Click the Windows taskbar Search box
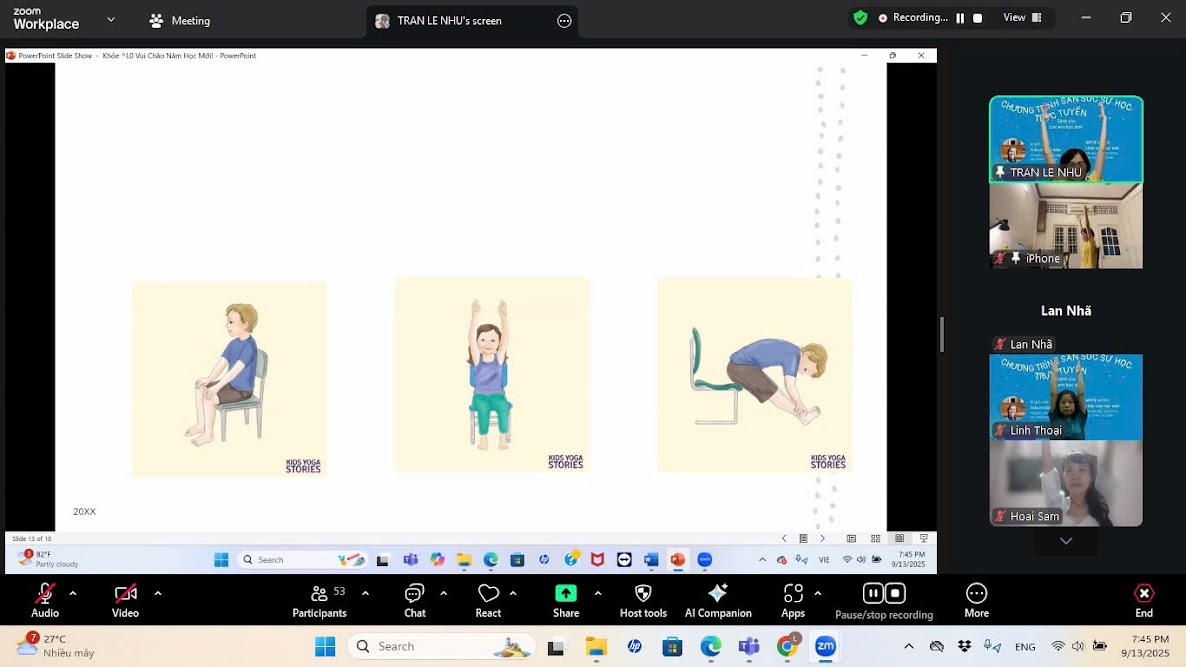Viewport: 1186px width, 667px height. point(440,647)
